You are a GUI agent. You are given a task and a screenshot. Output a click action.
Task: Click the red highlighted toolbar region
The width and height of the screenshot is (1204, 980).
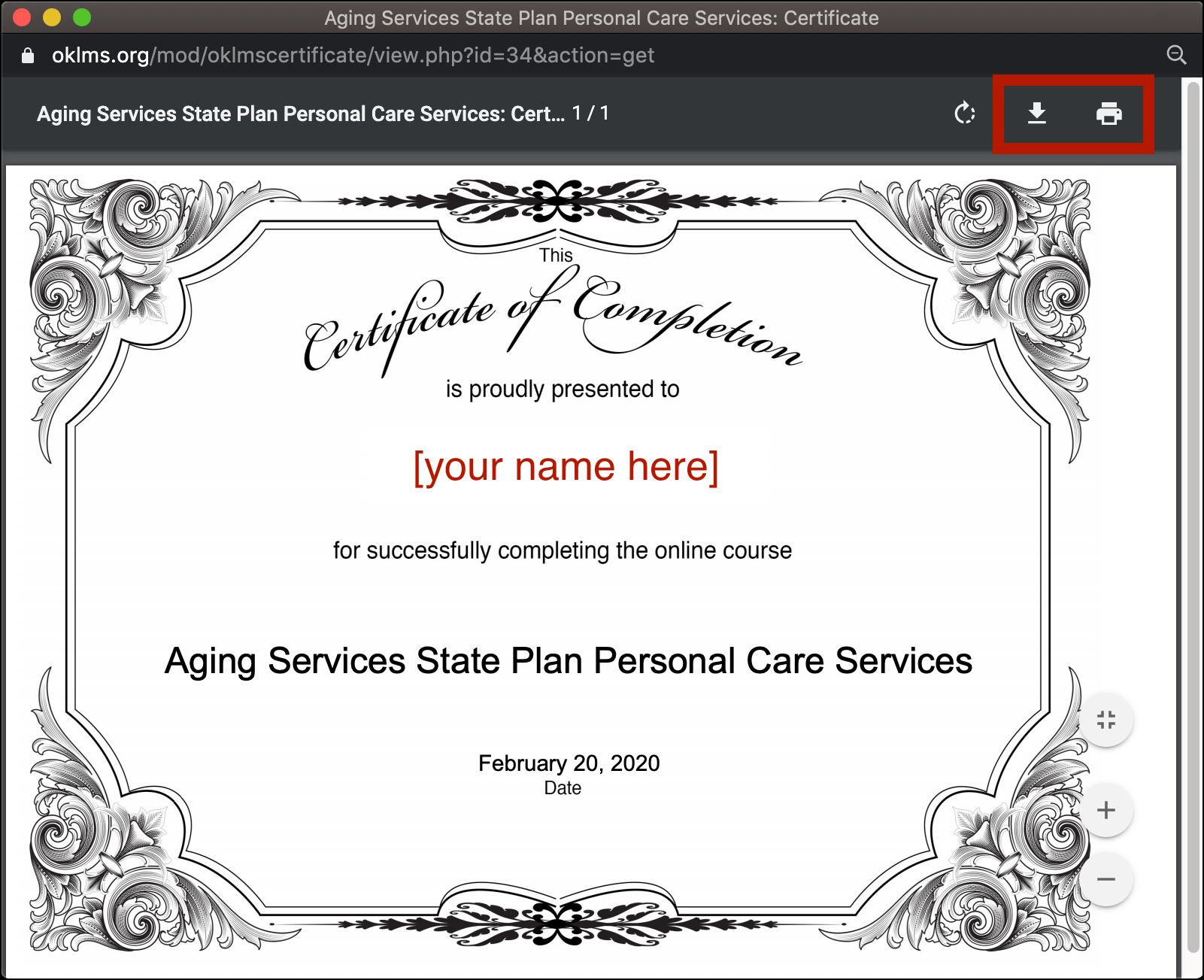pos(1073,114)
